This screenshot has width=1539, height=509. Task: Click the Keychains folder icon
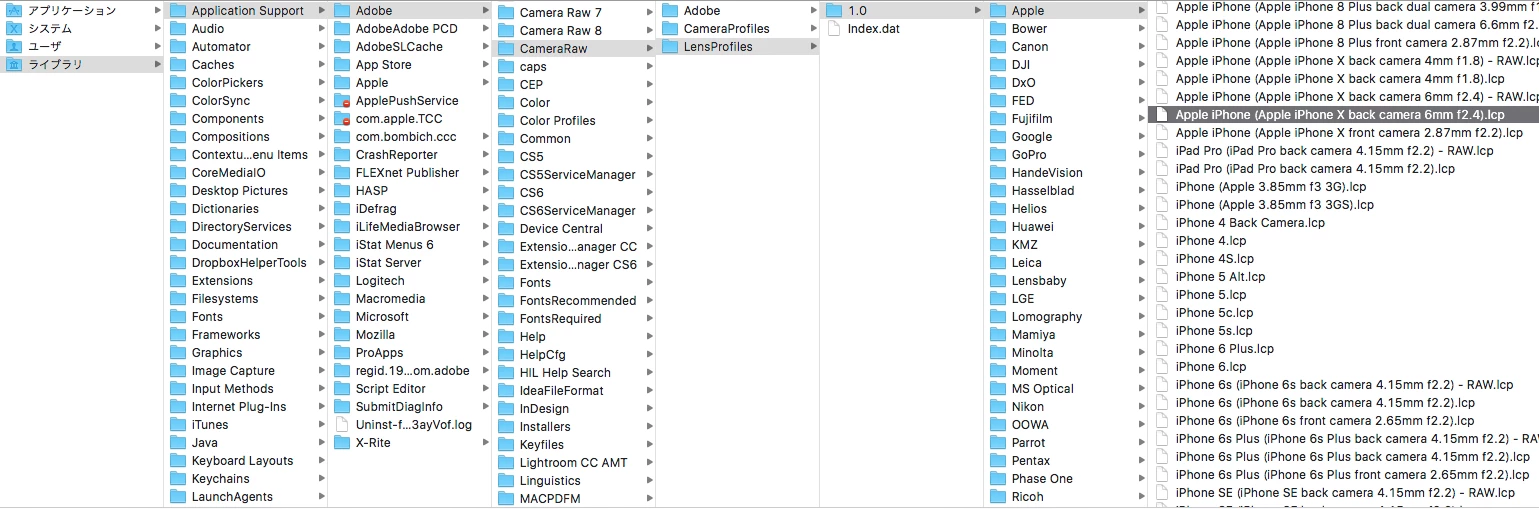click(178, 478)
